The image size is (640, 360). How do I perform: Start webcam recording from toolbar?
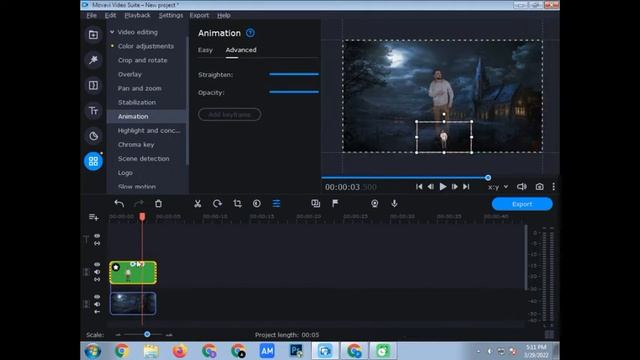374,203
